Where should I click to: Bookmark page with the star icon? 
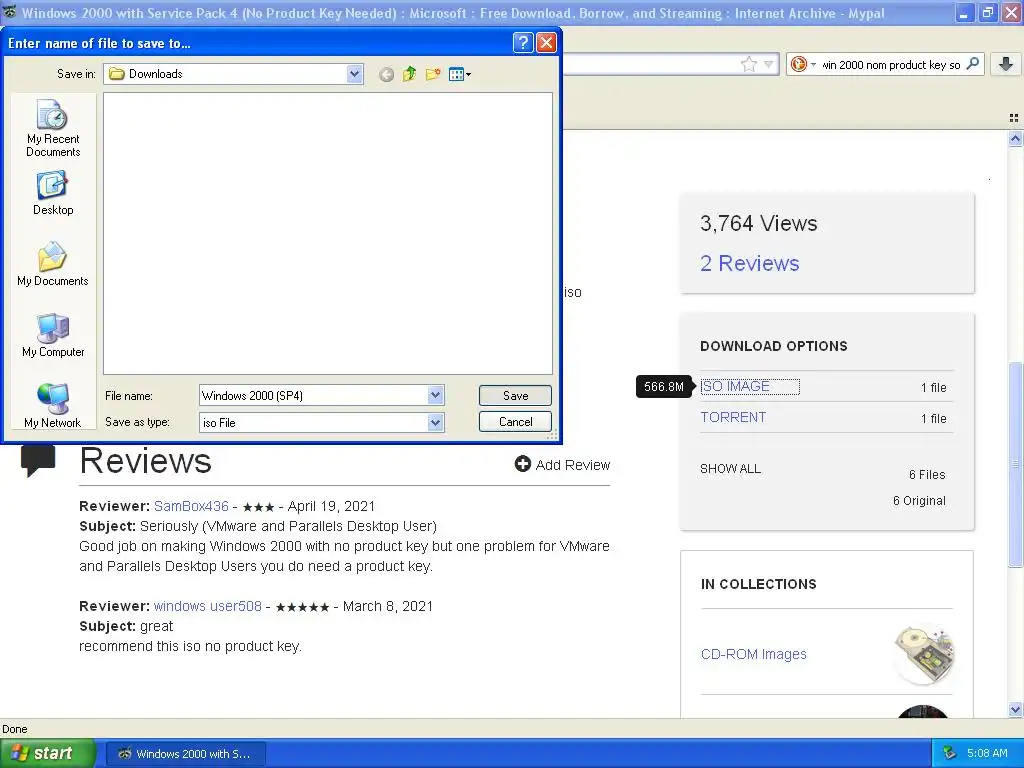click(x=748, y=64)
